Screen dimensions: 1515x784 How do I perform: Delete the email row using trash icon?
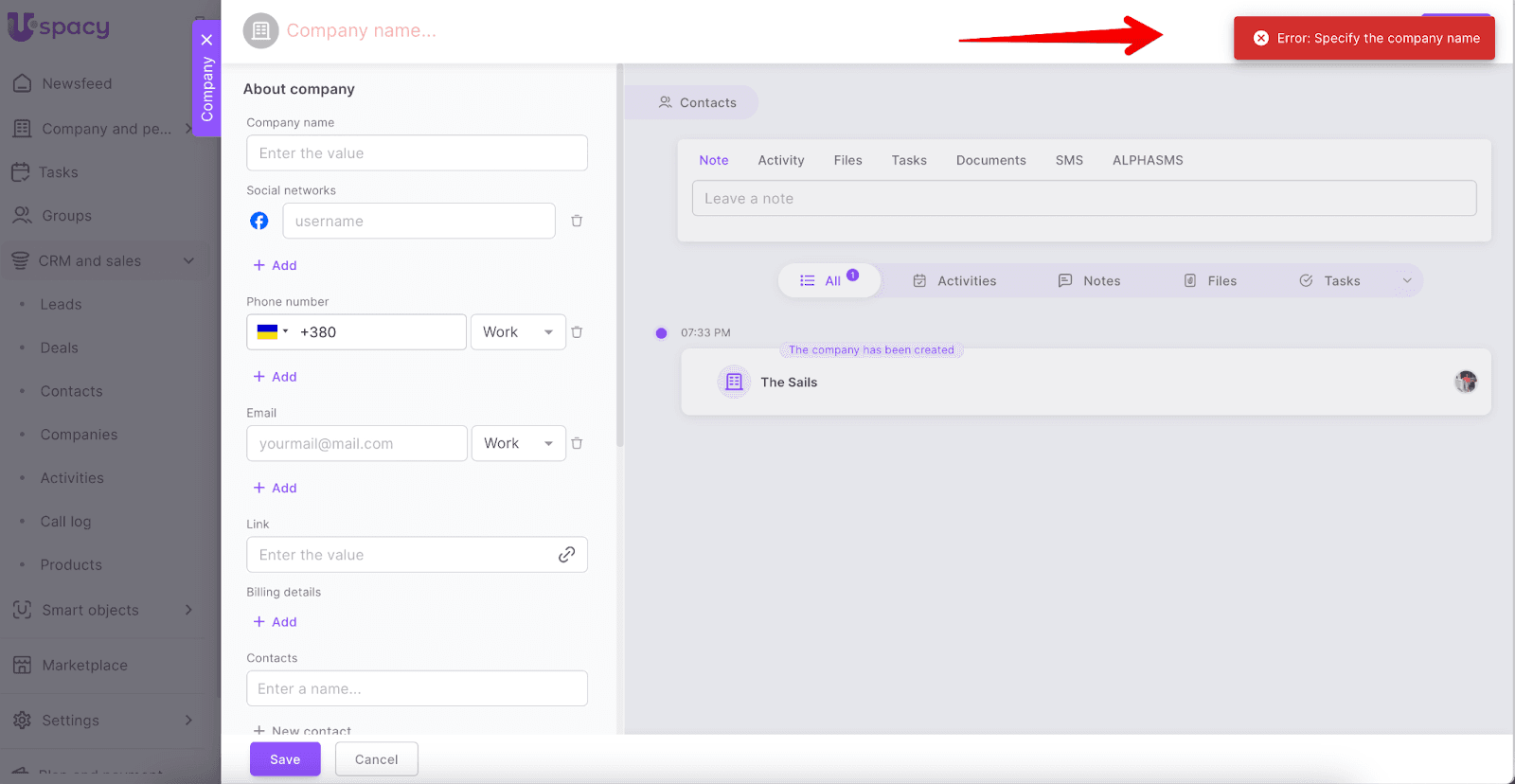[x=577, y=443]
